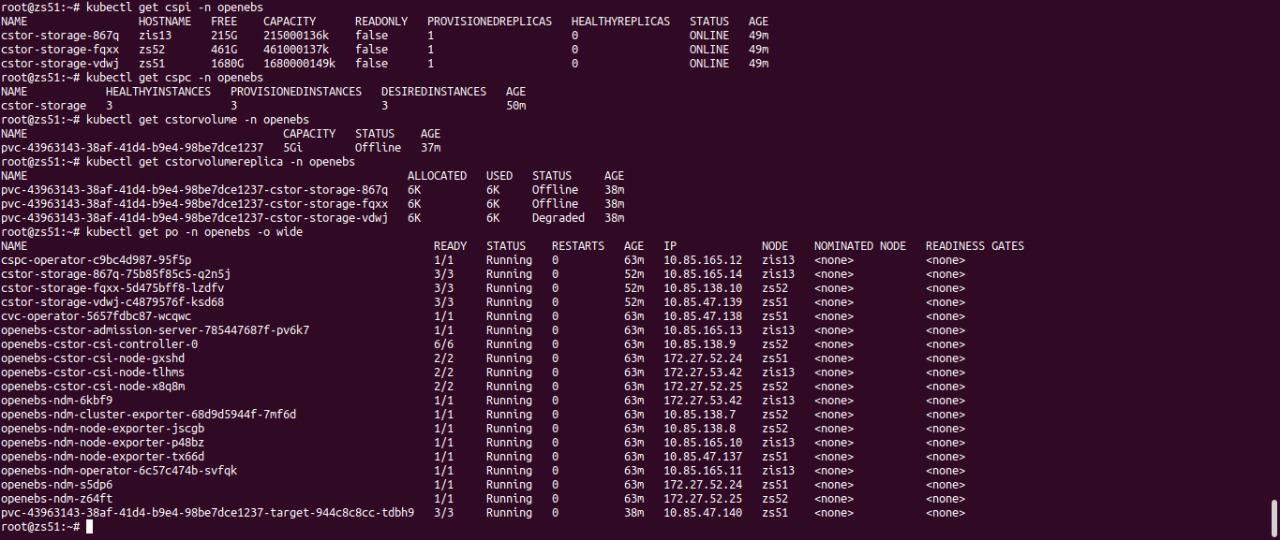1280x540 pixels.
Task: Click pod cstor-storage-vdwj-c4879576f-ksd68
Action: pos(113,301)
